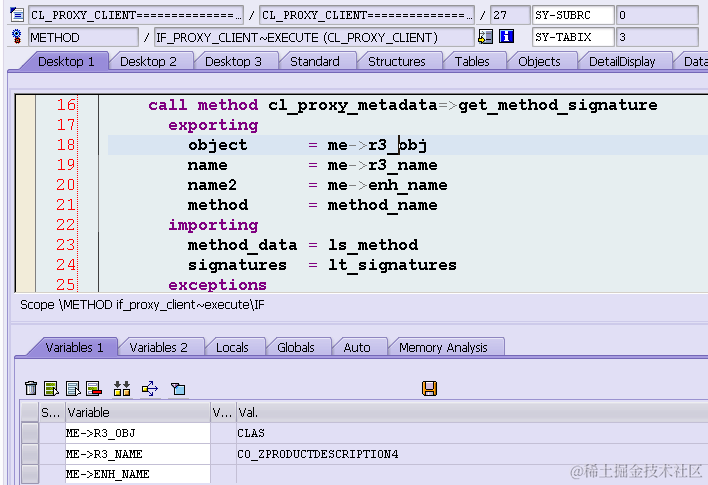Image resolution: width=708 pixels, height=485 pixels.
Task: Click the CO_ZPRODUCTDESCRIPTION4 value cell
Action: (x=472, y=453)
